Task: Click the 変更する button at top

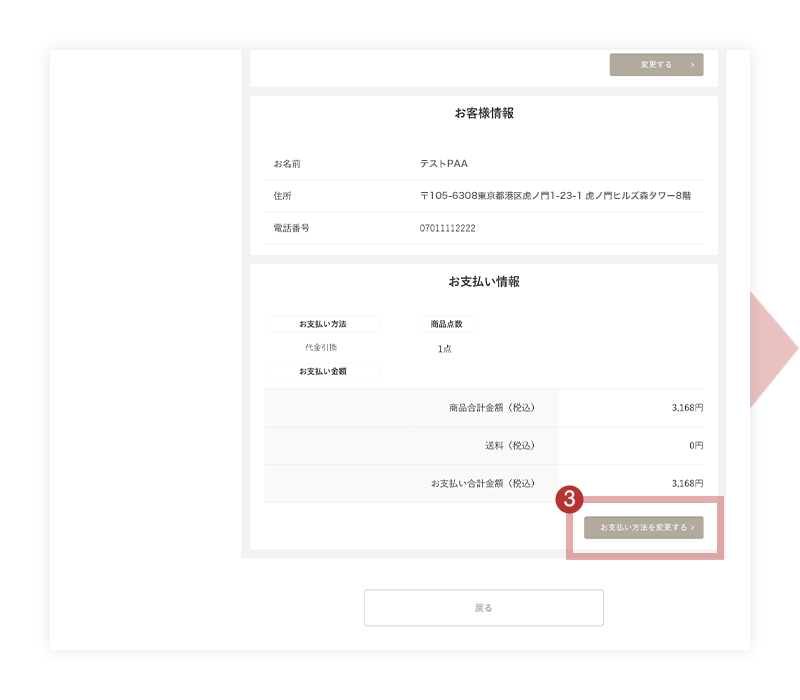Action: pos(656,65)
